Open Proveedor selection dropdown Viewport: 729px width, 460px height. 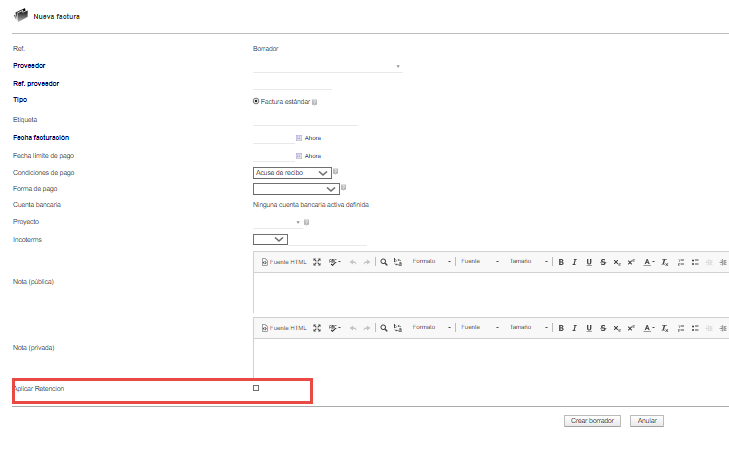(x=327, y=66)
